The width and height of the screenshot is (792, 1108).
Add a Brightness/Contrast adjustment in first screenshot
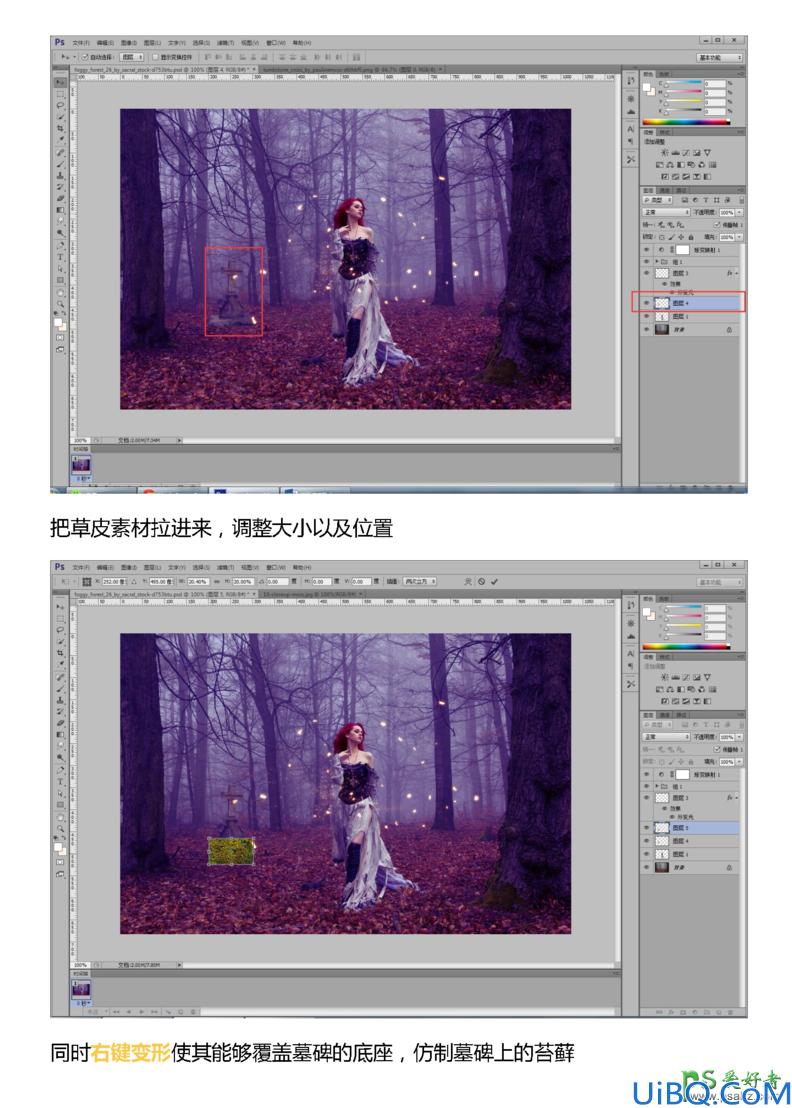(x=664, y=153)
